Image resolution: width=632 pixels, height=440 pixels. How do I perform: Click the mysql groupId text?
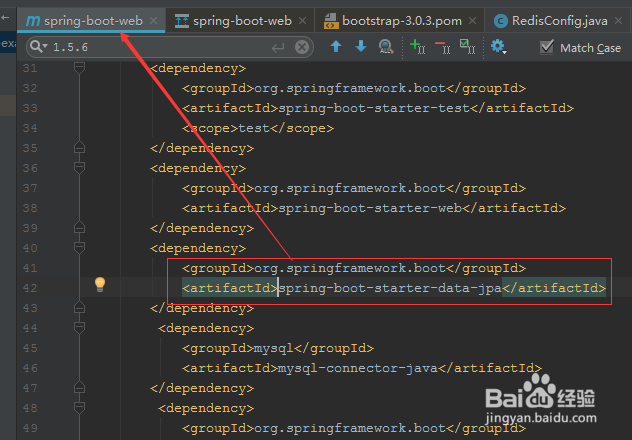tap(274, 348)
